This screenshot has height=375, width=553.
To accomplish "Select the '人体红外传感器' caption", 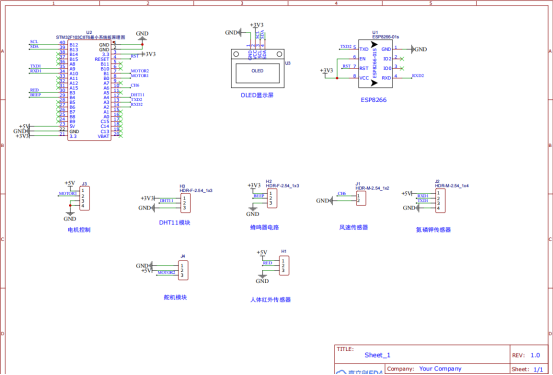I will 271,300.
